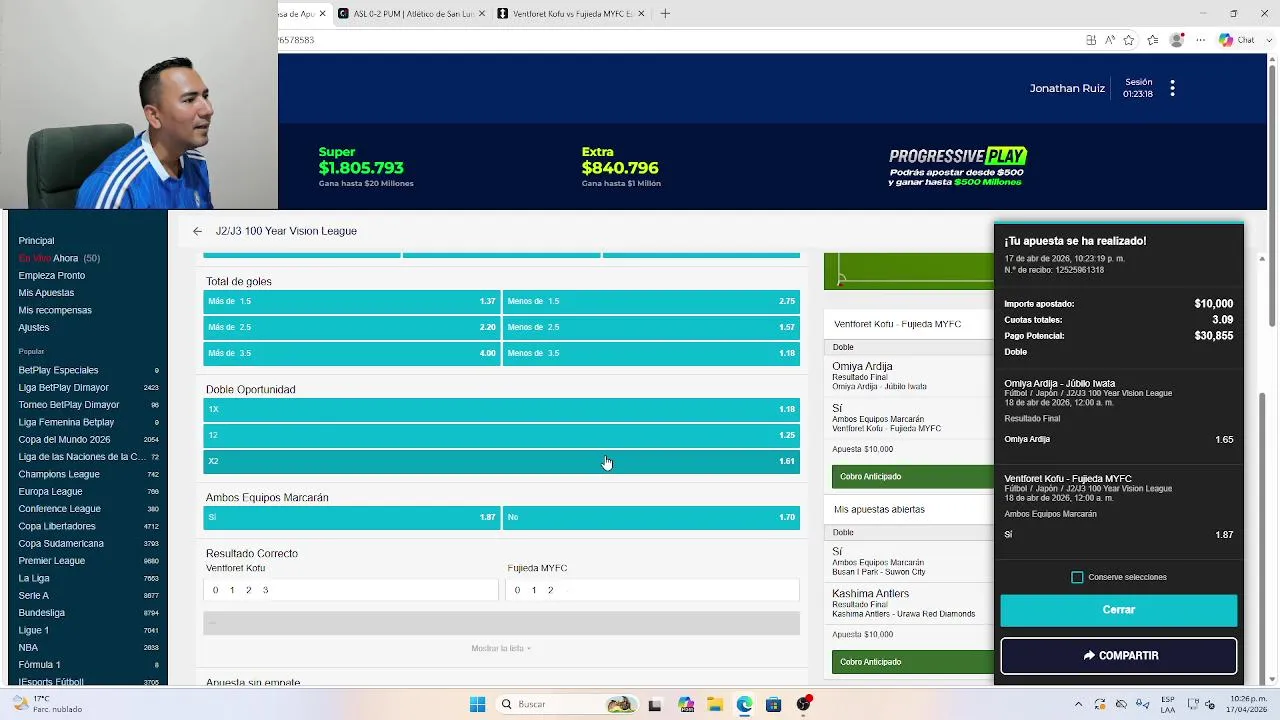The height and width of the screenshot is (720, 1280).
Task: Open En Vivo Ahora (50) in sidebar
Action: tap(59, 258)
